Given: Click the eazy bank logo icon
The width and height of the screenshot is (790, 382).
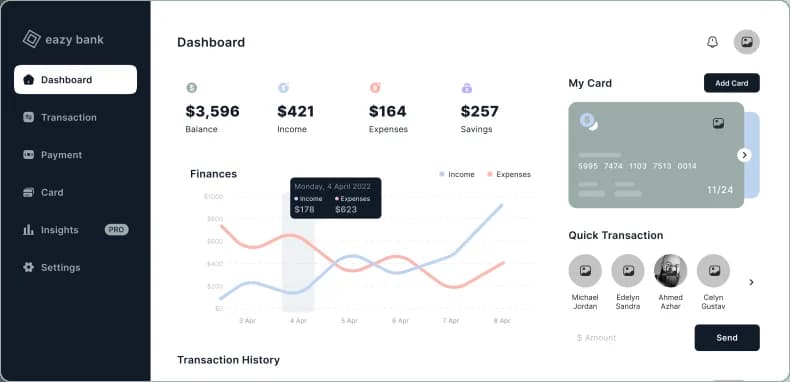Looking at the screenshot, I should 32,39.
